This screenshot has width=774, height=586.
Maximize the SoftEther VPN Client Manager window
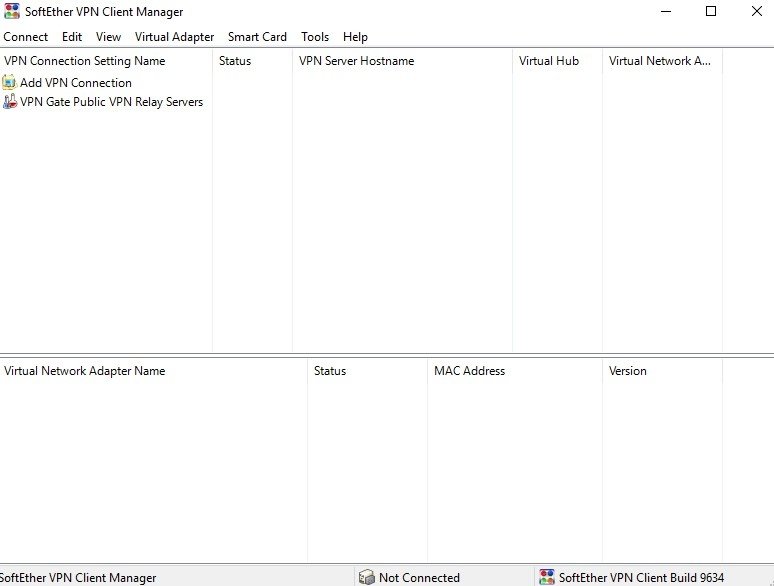[711, 11]
